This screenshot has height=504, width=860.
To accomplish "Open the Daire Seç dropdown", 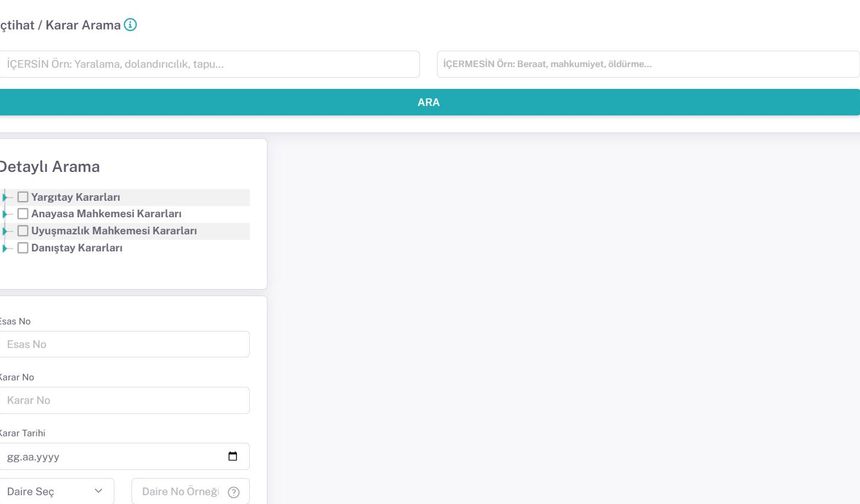I will point(55,492).
